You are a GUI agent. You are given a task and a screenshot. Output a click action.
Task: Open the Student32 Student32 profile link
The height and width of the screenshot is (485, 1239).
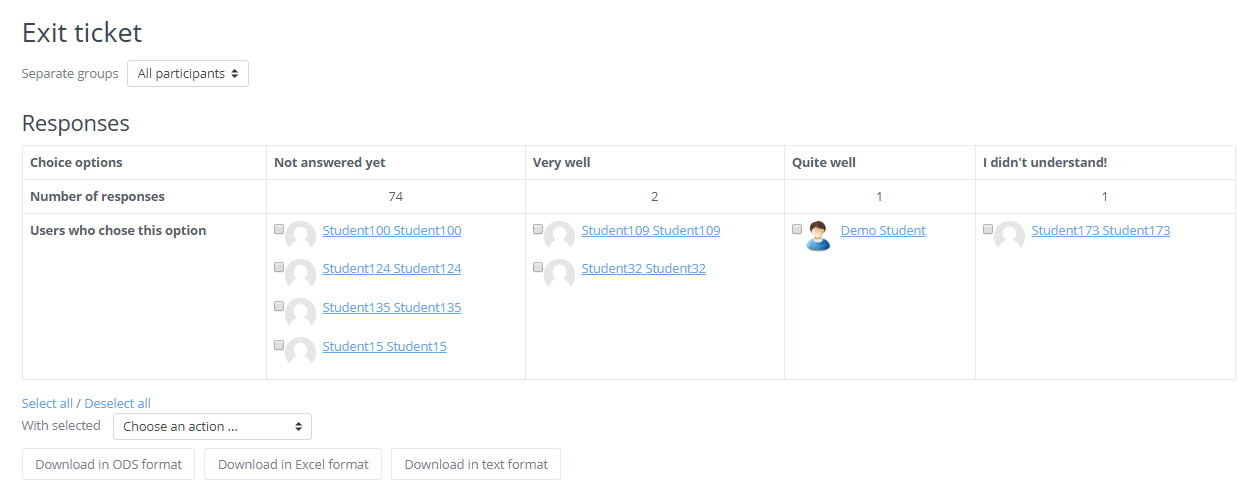click(x=643, y=268)
